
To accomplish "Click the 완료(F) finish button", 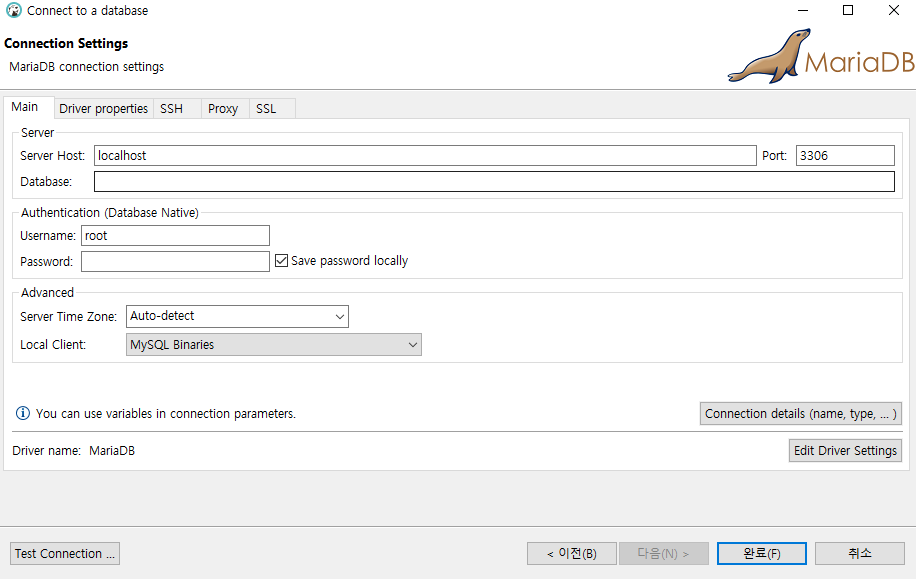I will pos(762,553).
